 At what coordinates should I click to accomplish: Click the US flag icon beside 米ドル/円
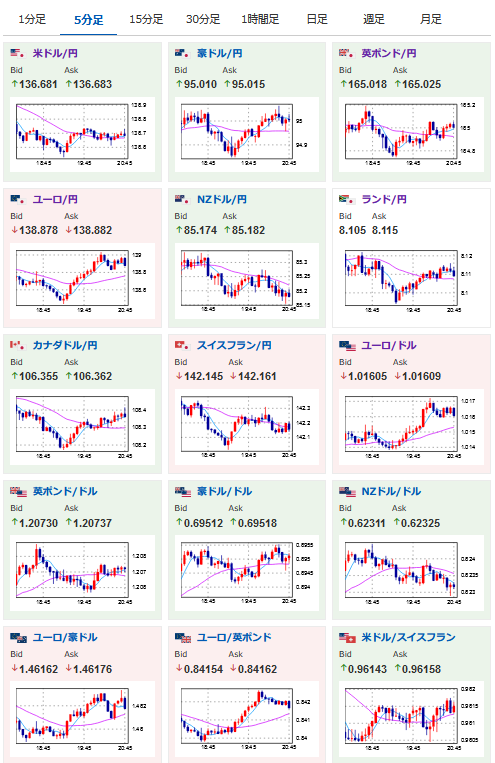tap(18, 53)
